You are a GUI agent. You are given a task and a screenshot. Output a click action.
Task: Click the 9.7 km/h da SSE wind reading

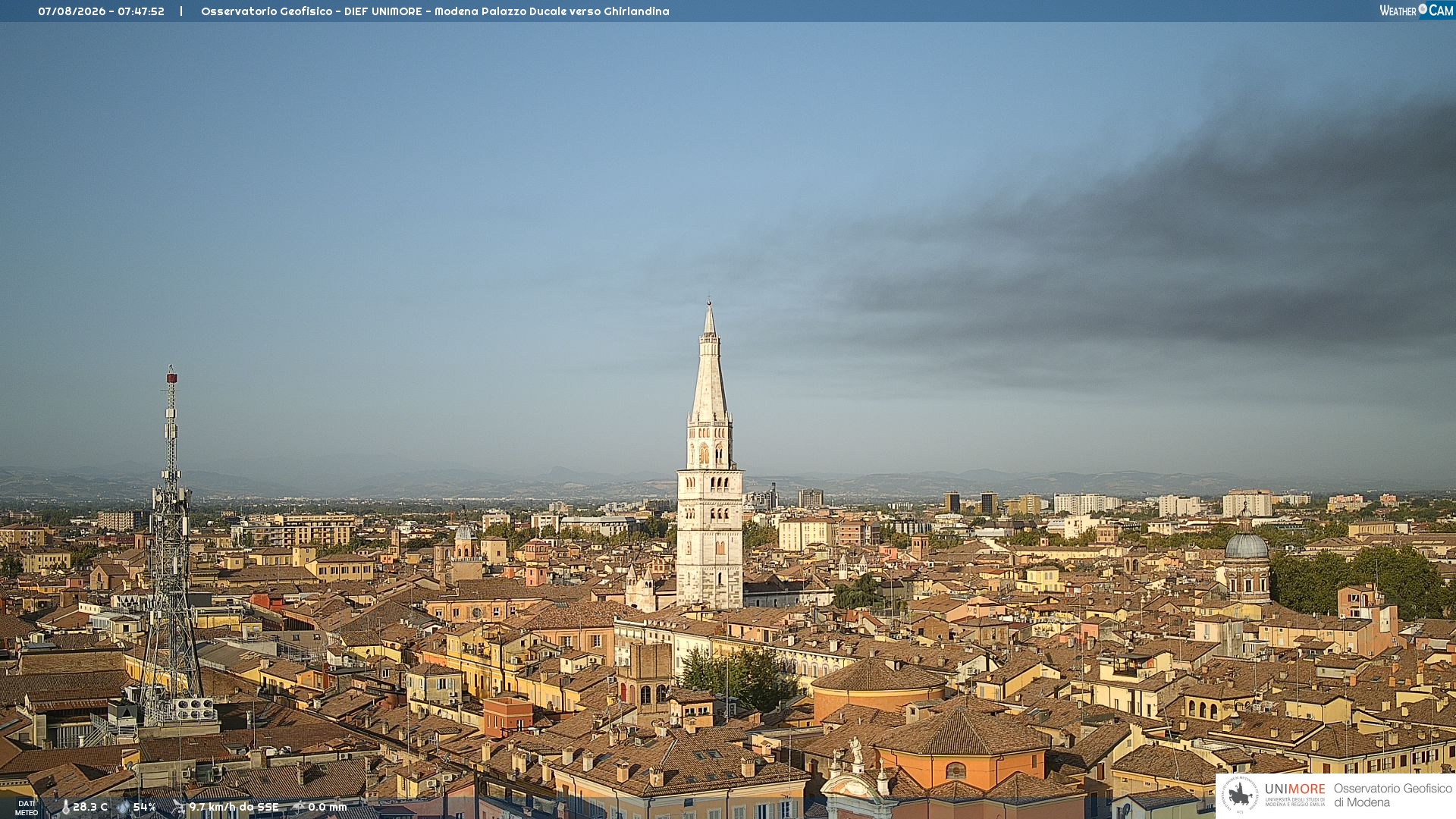click(x=234, y=808)
